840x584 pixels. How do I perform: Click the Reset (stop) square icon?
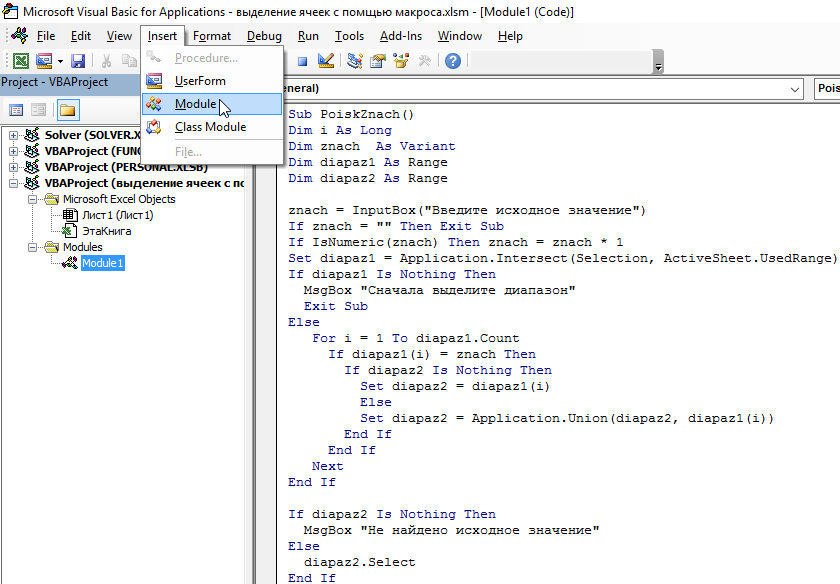pyautogui.click(x=302, y=61)
